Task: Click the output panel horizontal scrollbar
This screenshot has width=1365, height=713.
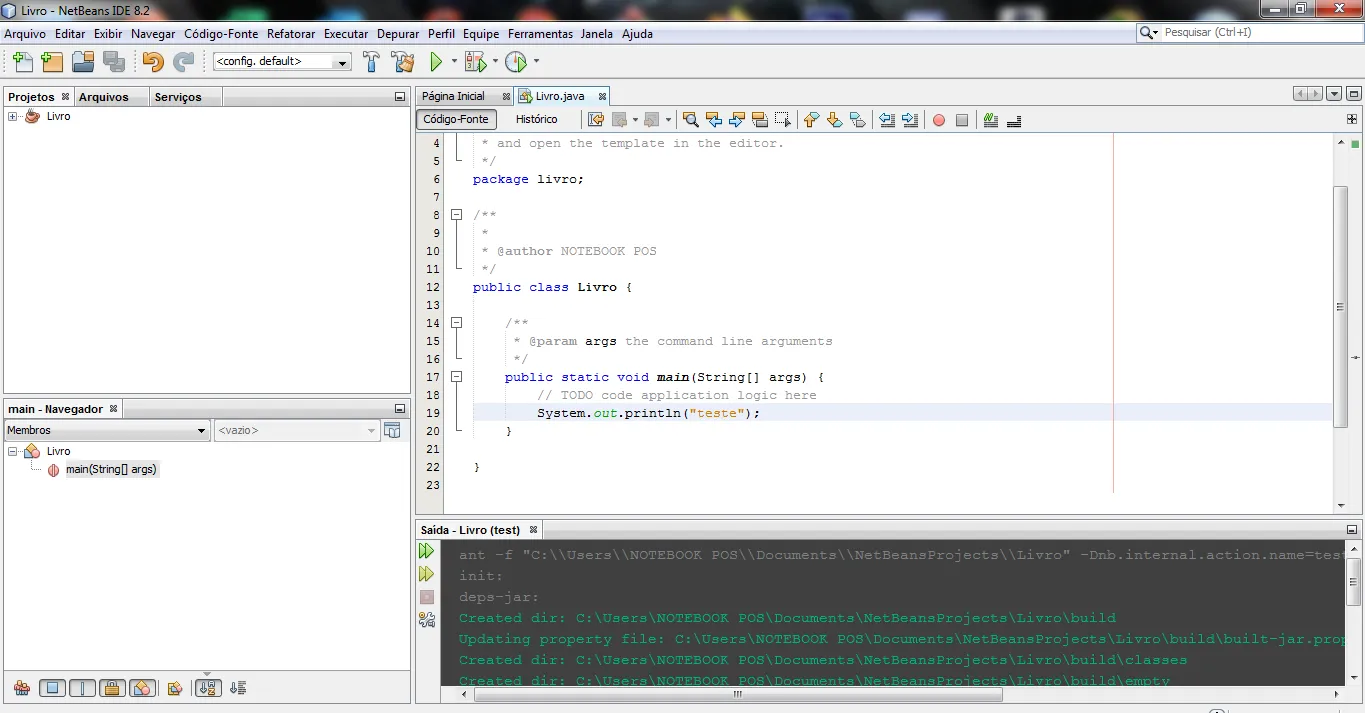Action: click(738, 694)
